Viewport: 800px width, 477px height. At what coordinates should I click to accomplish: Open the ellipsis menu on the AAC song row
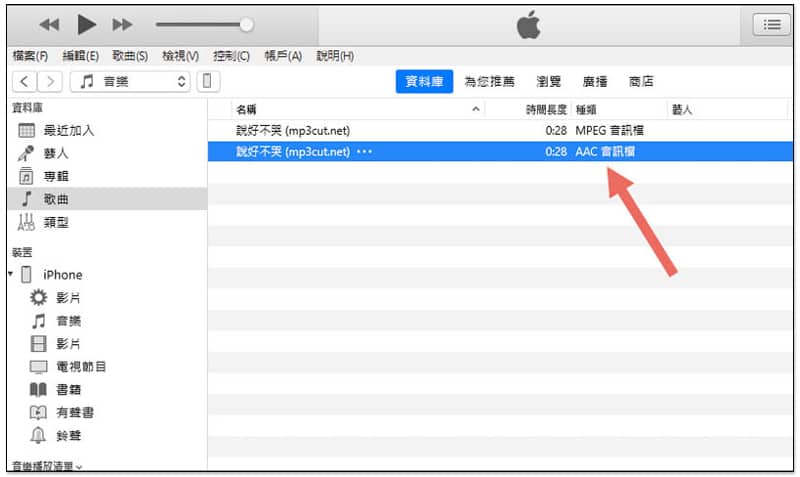click(364, 152)
